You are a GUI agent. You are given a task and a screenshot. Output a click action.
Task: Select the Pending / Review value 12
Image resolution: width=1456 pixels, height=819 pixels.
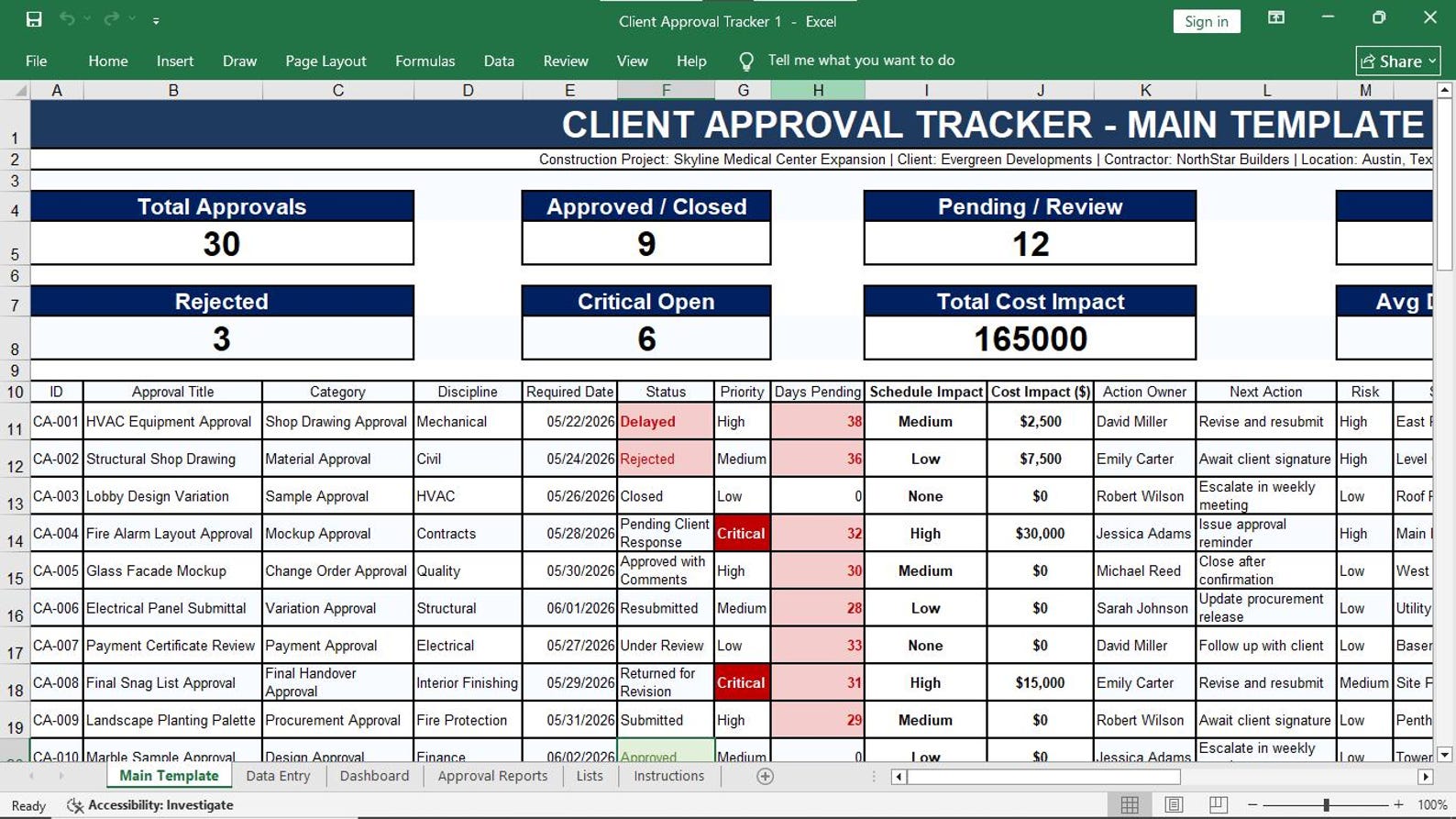(x=1030, y=244)
